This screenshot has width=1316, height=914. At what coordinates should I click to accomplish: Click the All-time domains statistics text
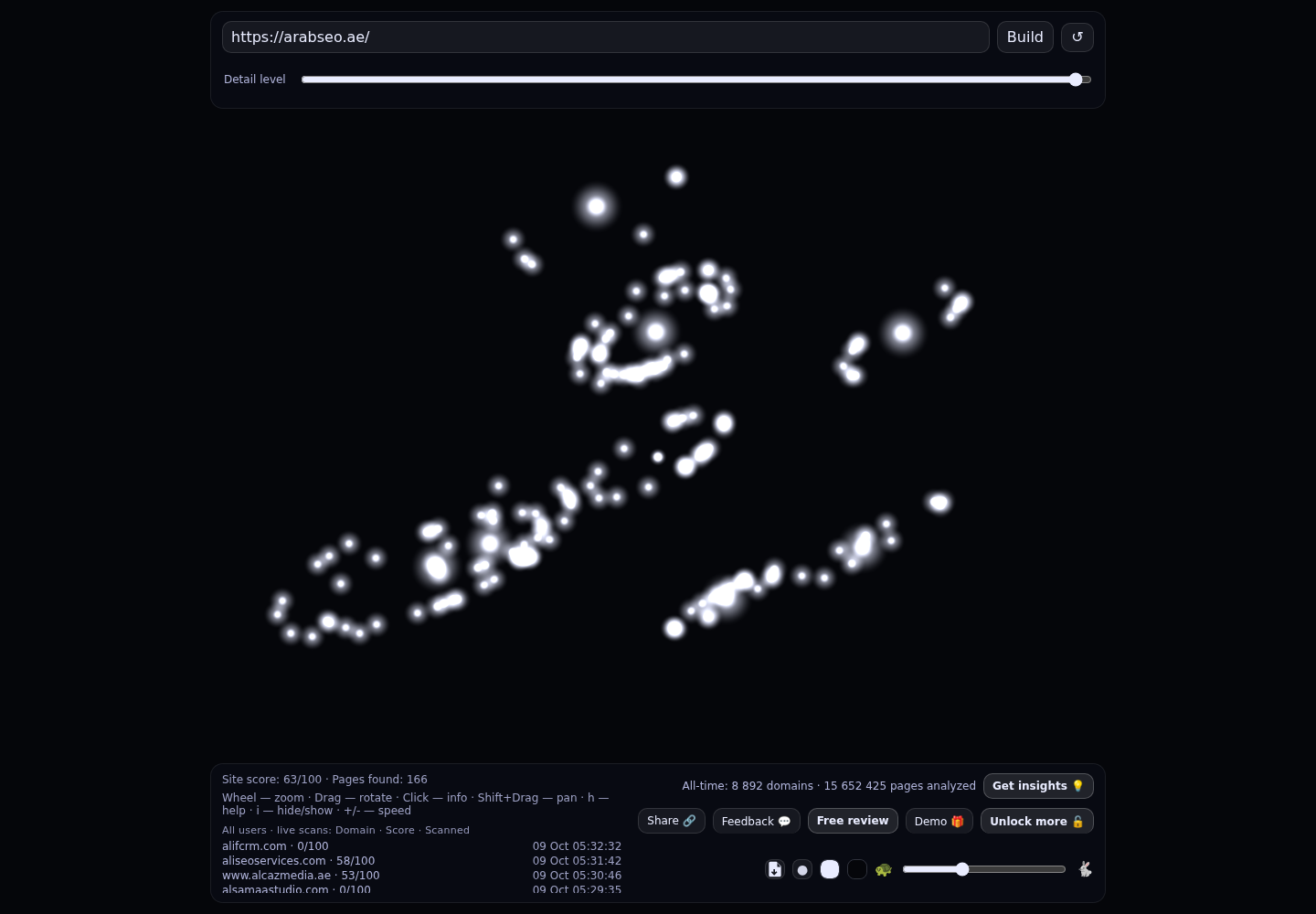(829, 786)
